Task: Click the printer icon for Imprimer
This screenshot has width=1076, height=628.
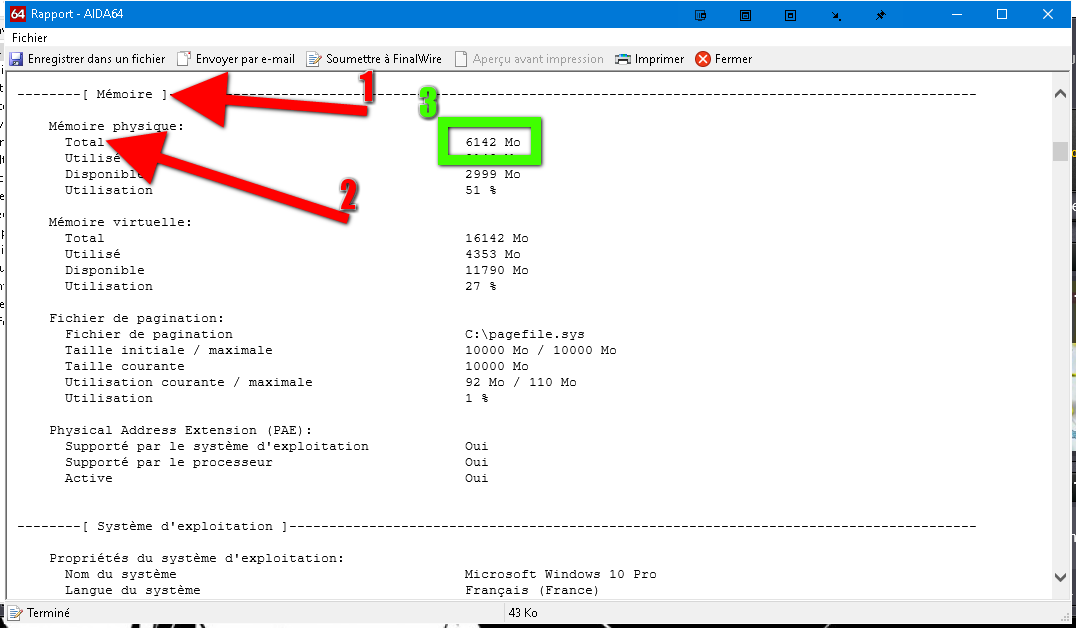Action: coord(623,59)
